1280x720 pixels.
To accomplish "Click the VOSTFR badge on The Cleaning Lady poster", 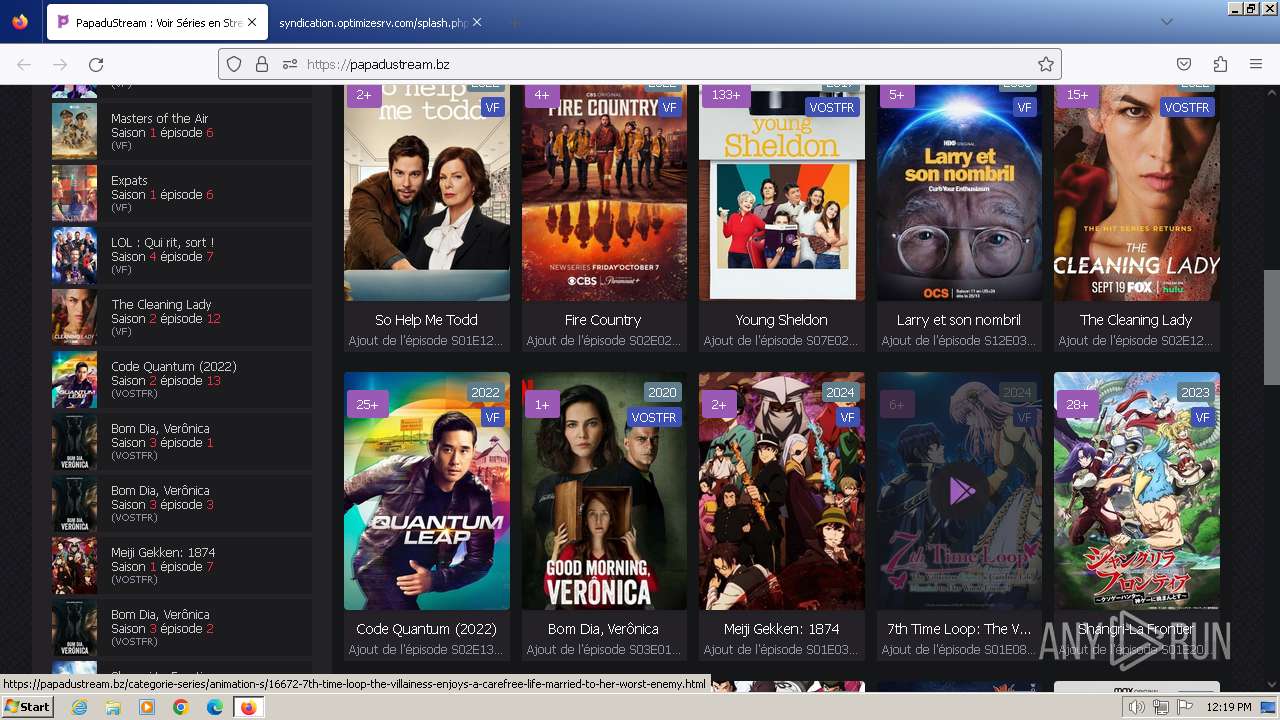I will tap(1187, 107).
